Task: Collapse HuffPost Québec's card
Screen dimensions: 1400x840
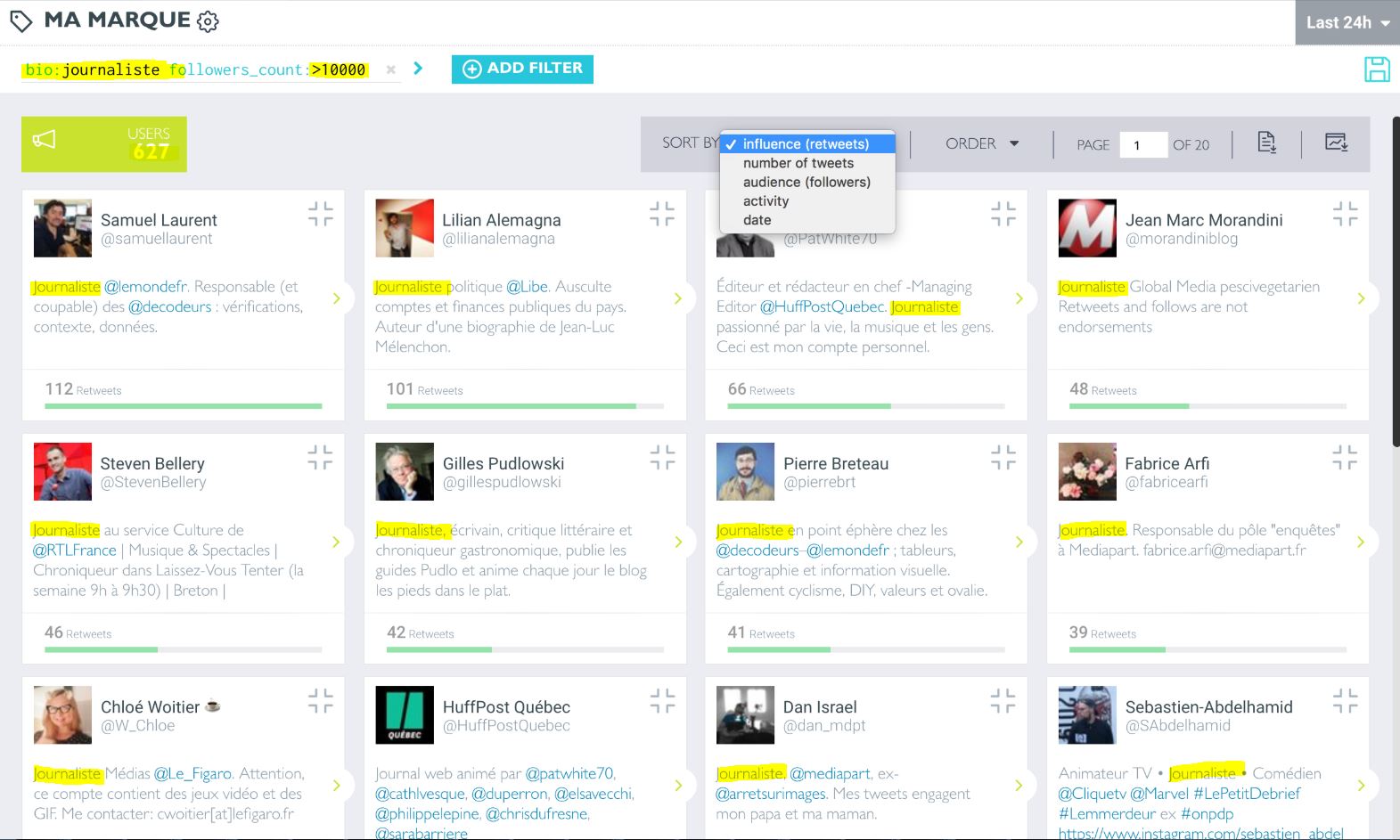Action: point(662,701)
